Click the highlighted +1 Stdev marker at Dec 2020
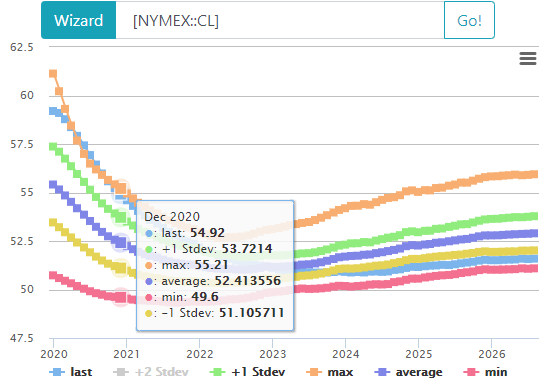 [x=121, y=217]
